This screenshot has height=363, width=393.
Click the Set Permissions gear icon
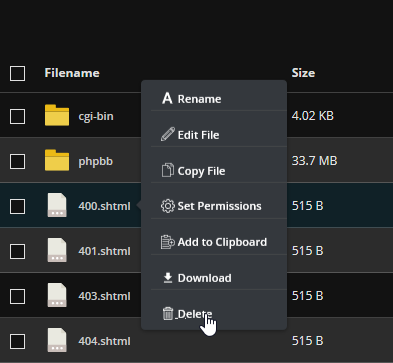pyautogui.click(x=168, y=206)
